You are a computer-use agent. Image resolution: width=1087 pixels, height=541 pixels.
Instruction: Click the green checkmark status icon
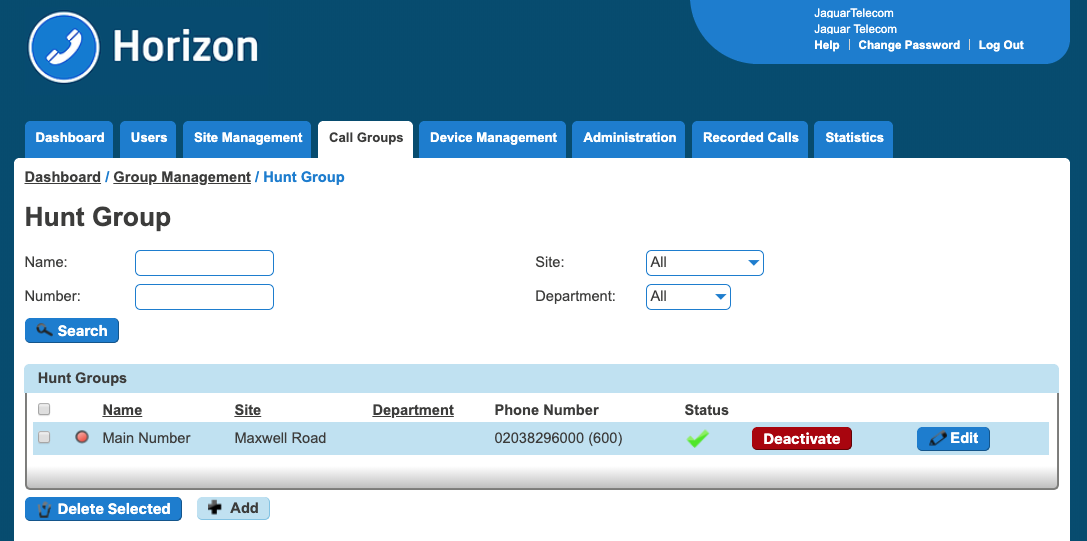(698, 439)
